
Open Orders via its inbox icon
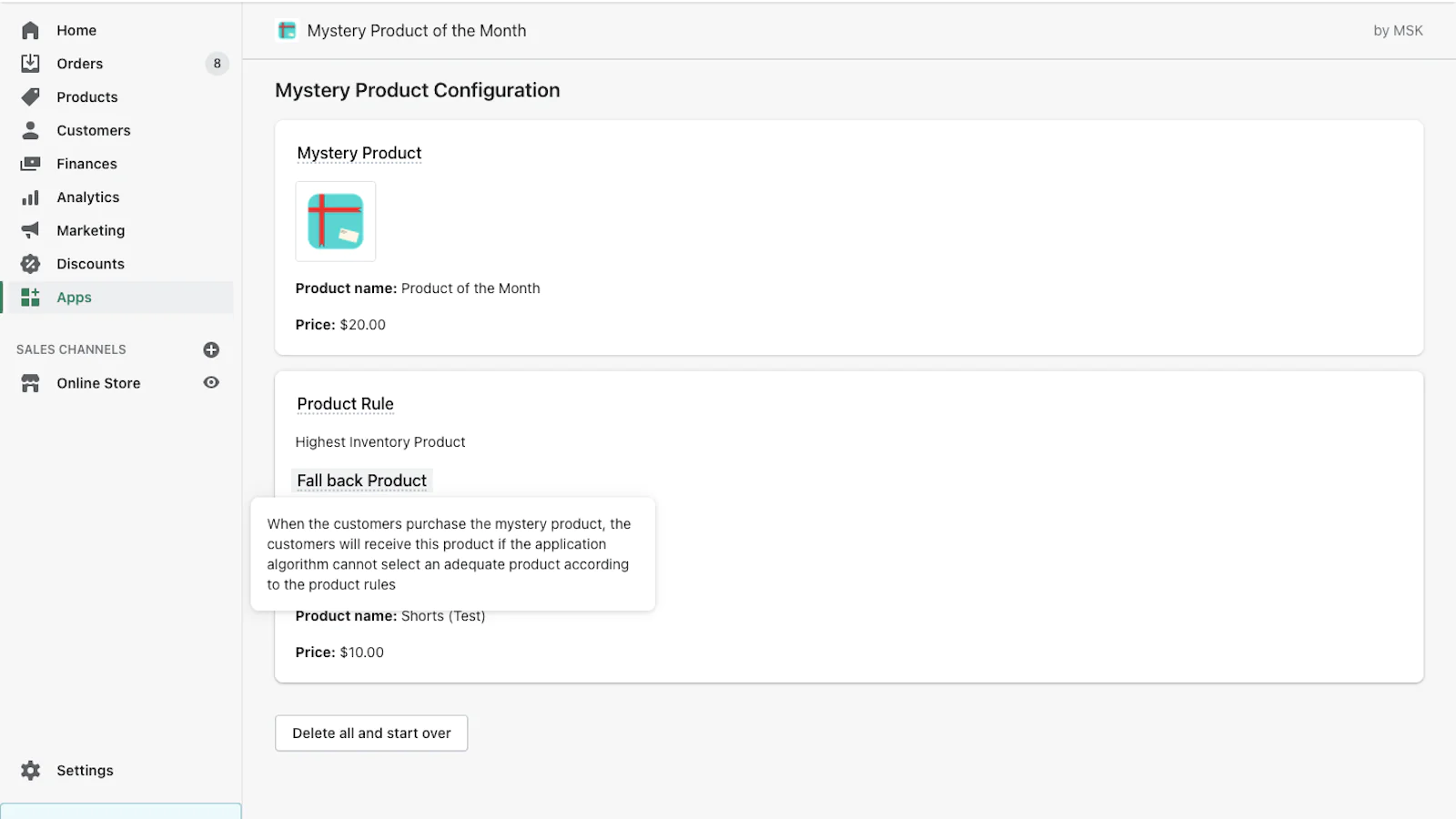coord(30,64)
